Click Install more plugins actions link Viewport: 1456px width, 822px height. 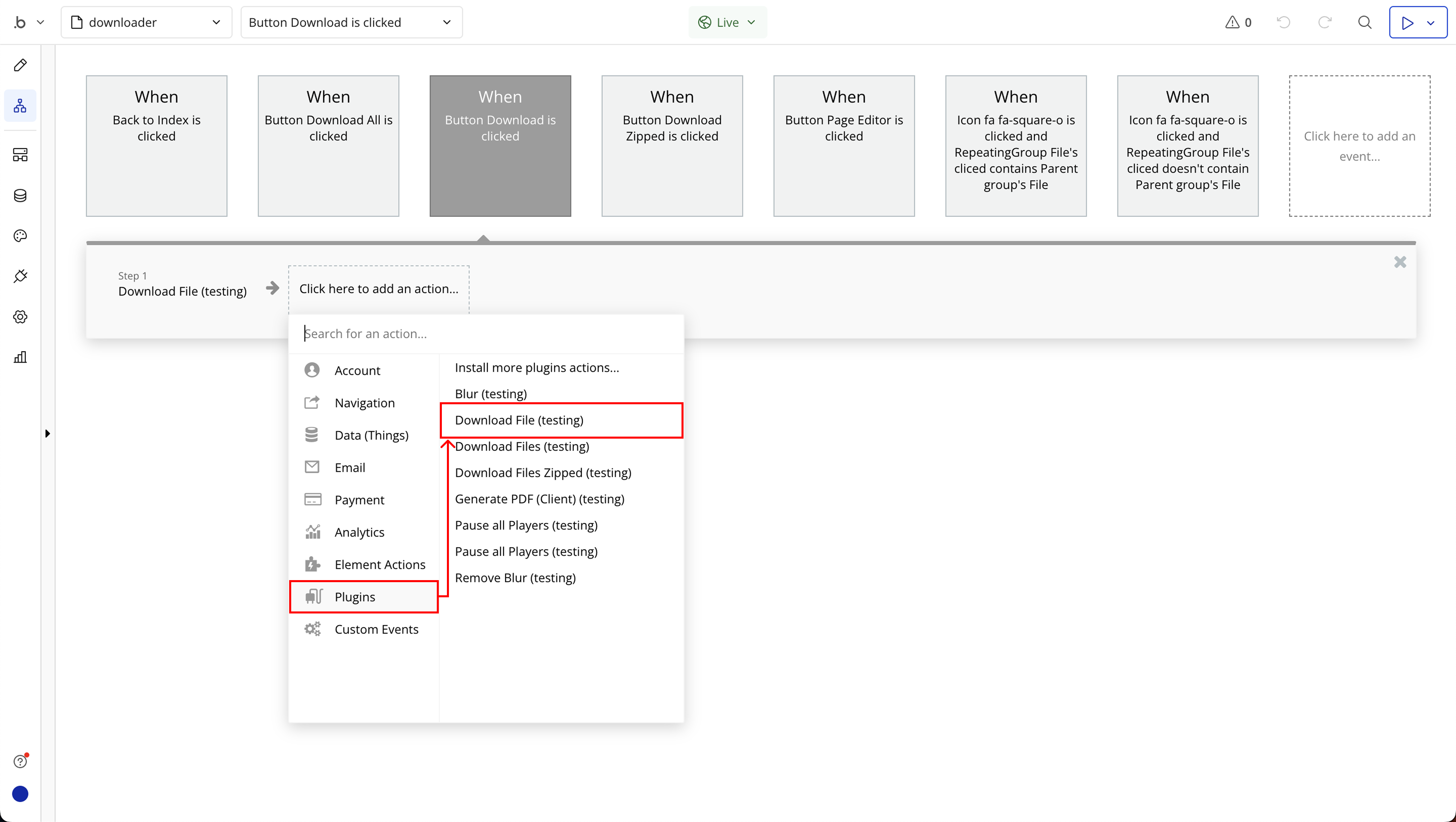point(536,367)
